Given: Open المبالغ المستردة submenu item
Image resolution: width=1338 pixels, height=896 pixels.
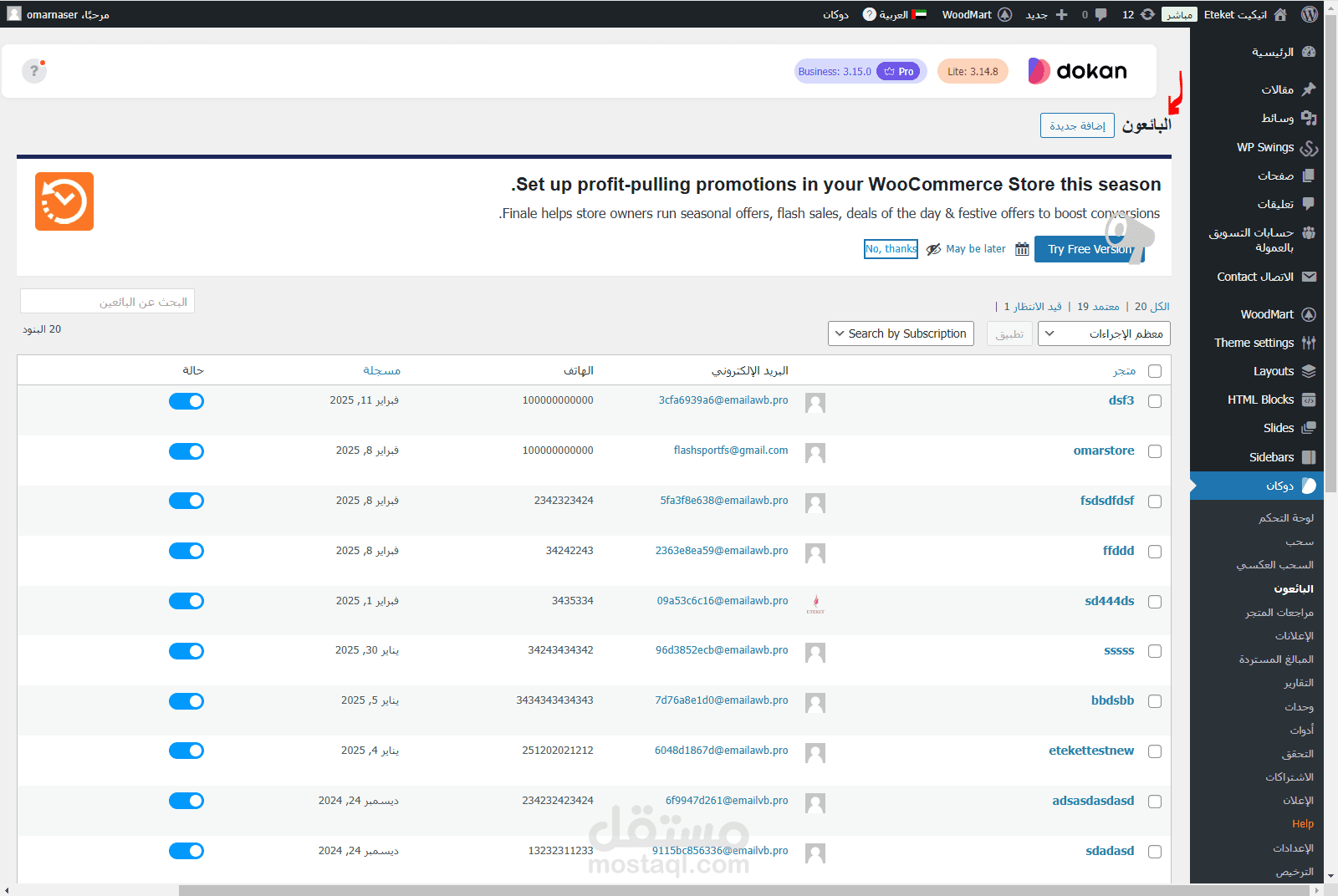Looking at the screenshot, I should [1276, 659].
